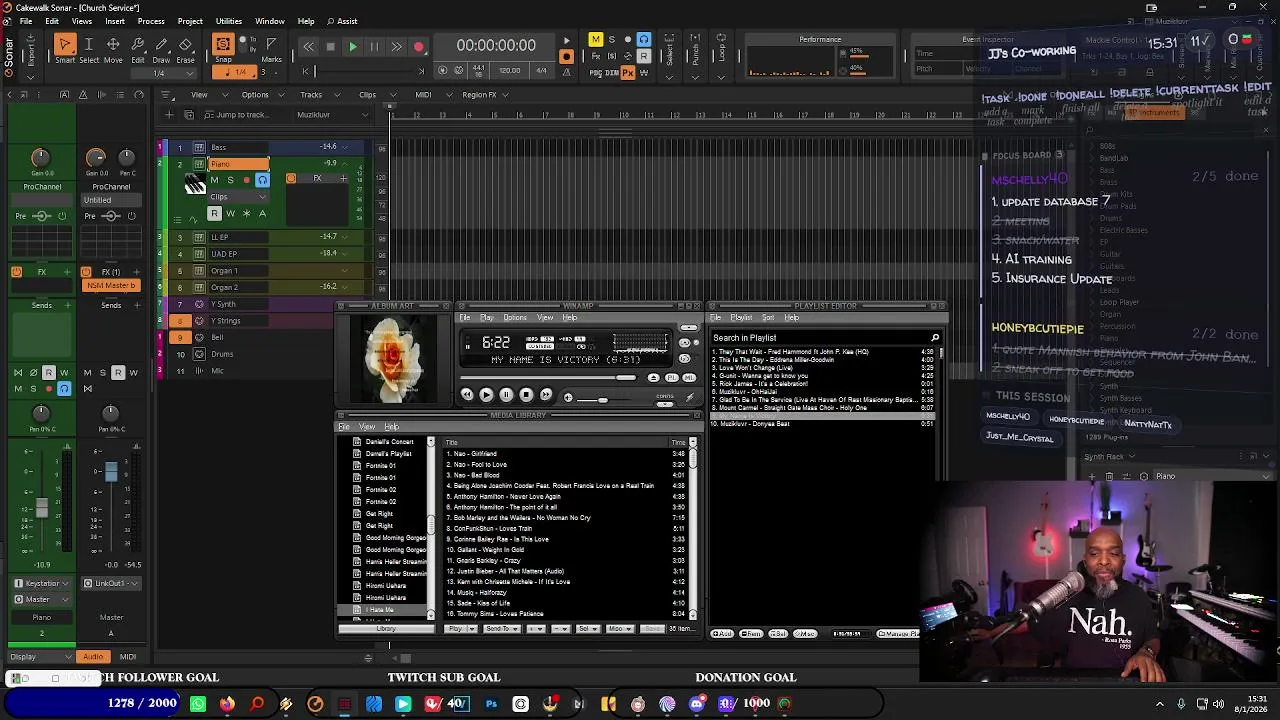
Task: Switch inspector to the MIDI tab
Action: coord(128,657)
